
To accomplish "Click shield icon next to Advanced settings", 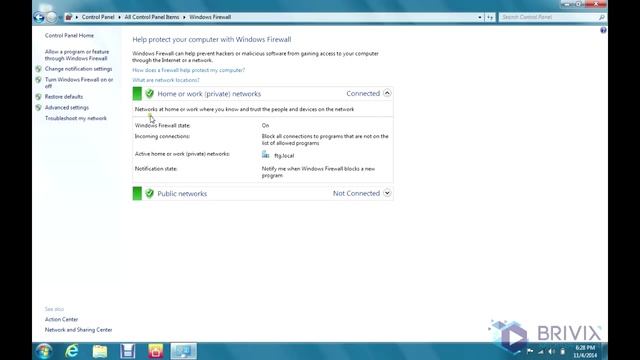I will pyautogui.click(x=38, y=107).
